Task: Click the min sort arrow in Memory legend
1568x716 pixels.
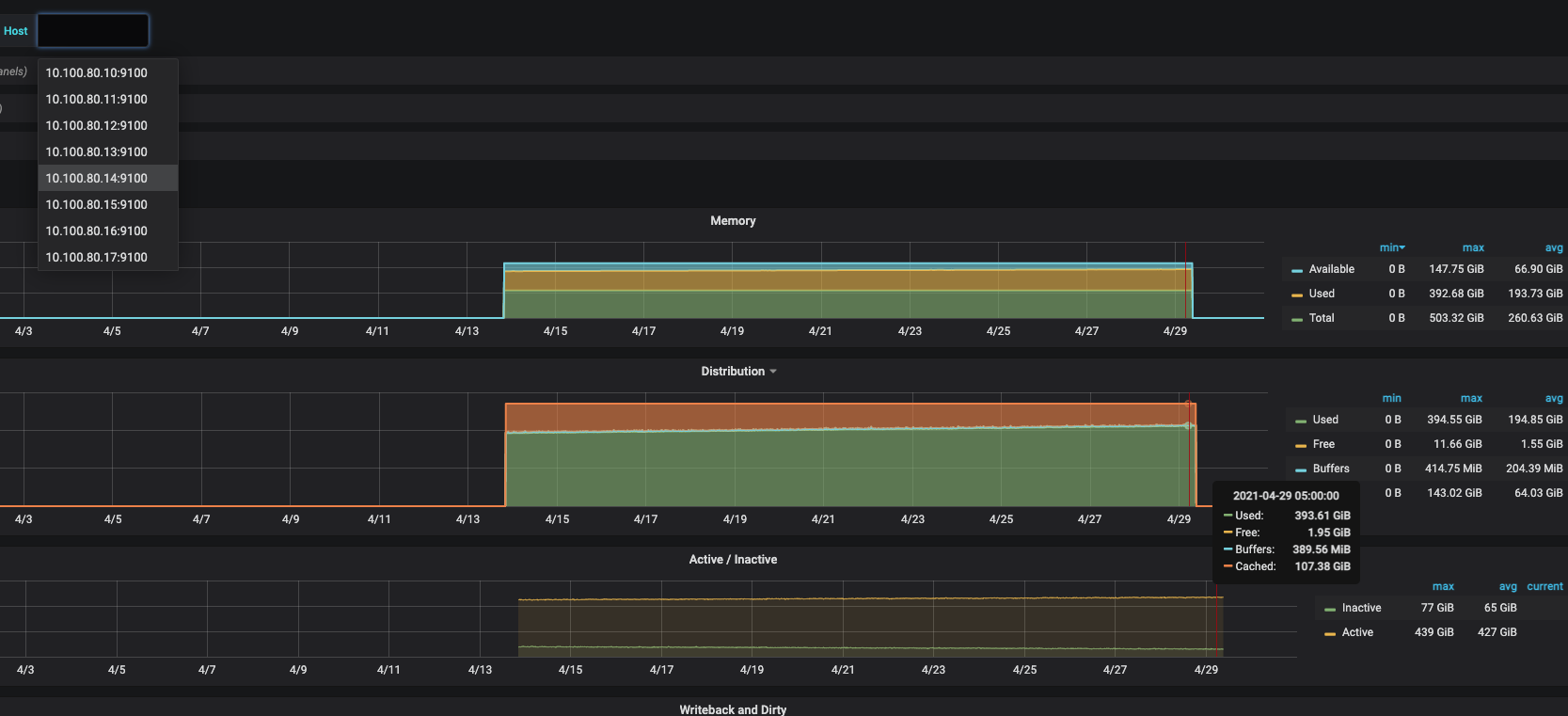Action: point(1402,247)
